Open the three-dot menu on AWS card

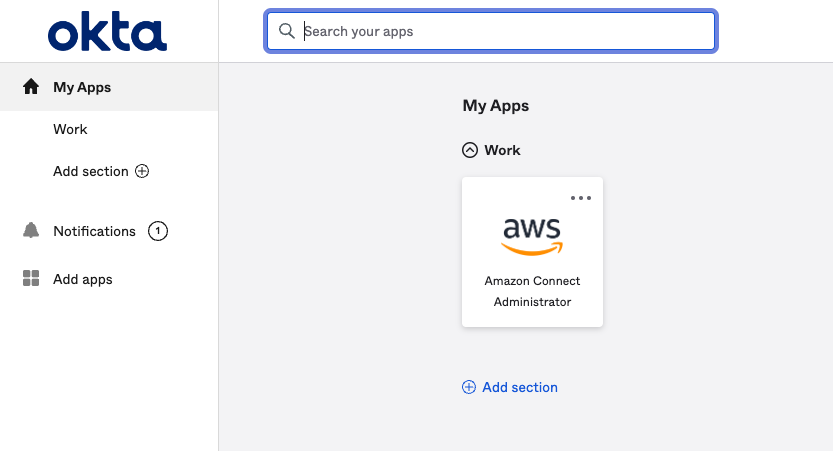pyautogui.click(x=581, y=198)
